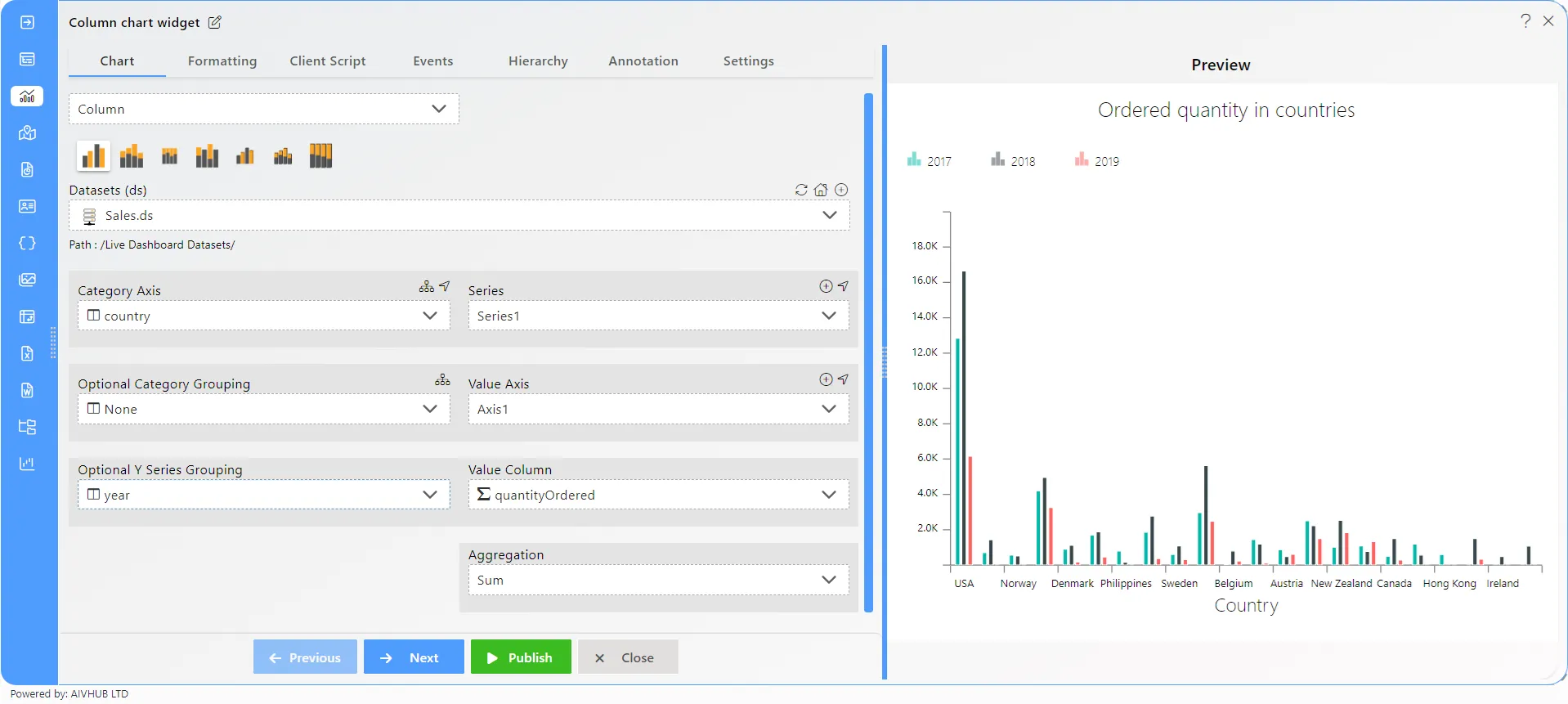Open the Column chart type dropdown

[x=264, y=109]
